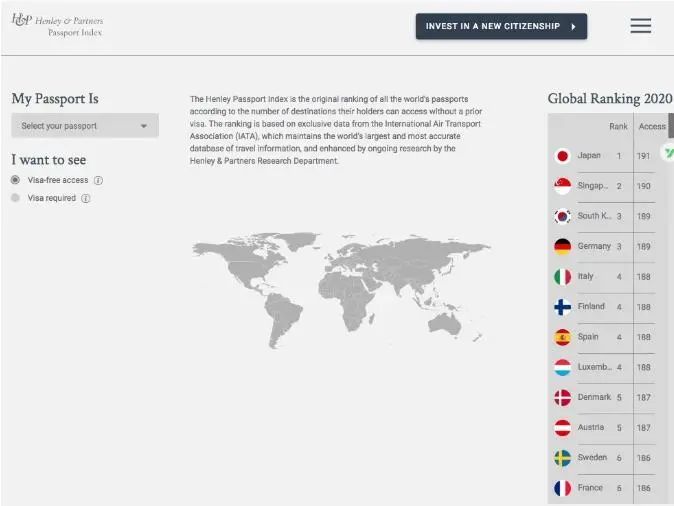
Task: Select Denmark in the ranking list
Action: (x=594, y=397)
